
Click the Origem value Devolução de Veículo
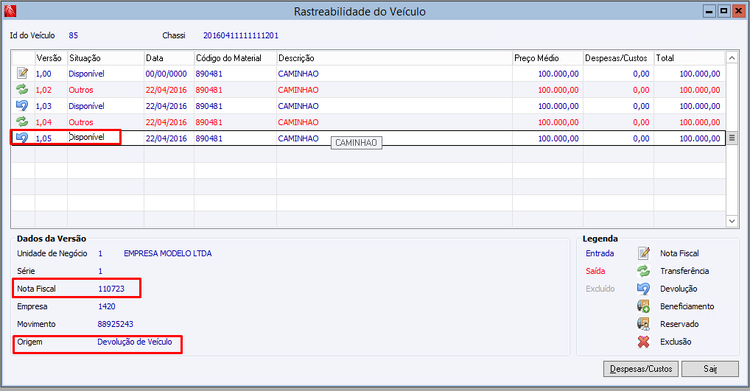[x=134, y=342]
